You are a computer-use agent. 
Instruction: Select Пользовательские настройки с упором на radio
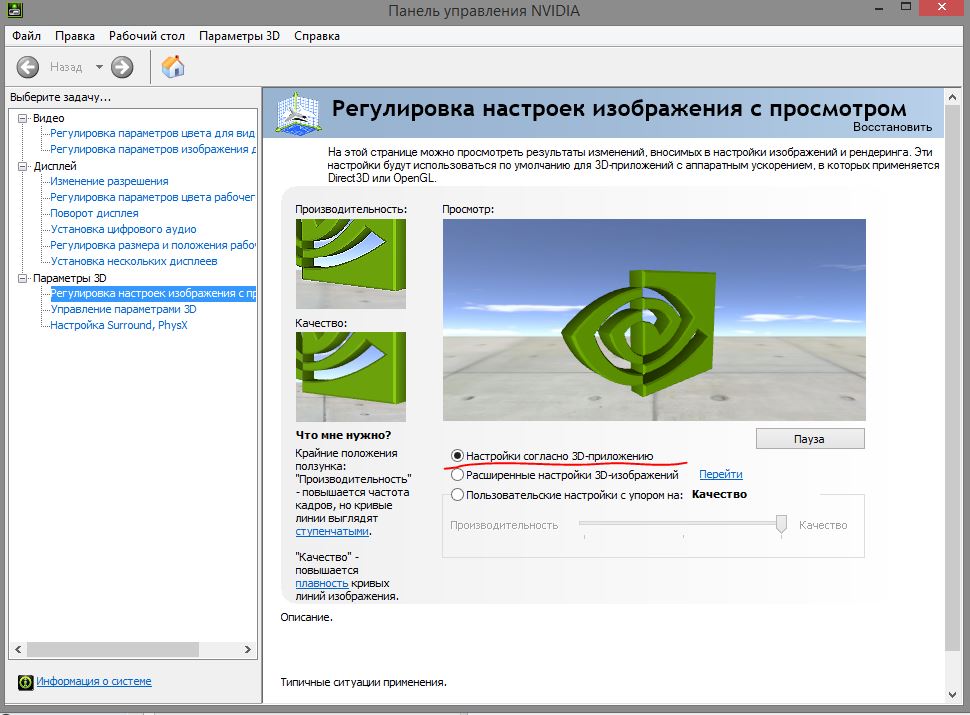(x=457, y=495)
